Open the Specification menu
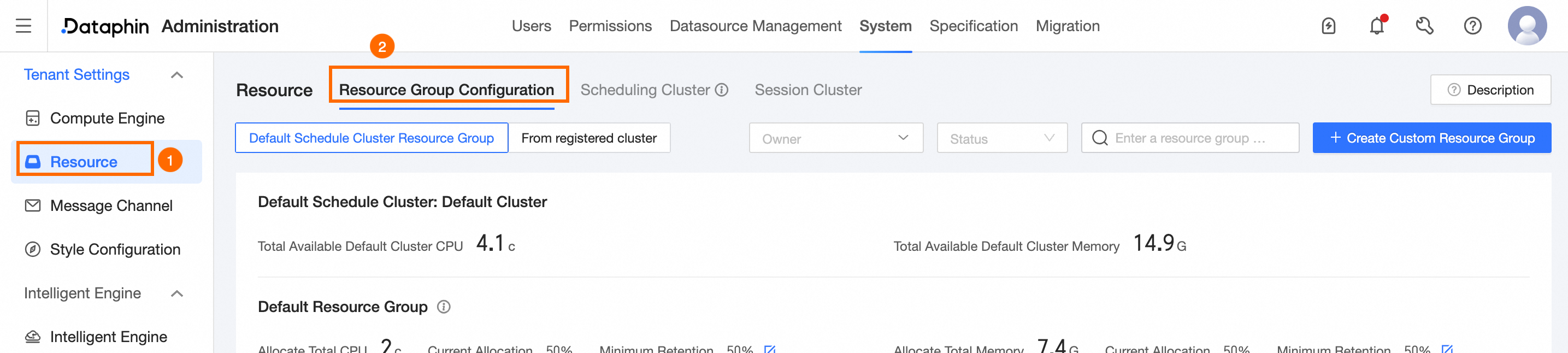The width and height of the screenshot is (1568, 353). tap(973, 26)
